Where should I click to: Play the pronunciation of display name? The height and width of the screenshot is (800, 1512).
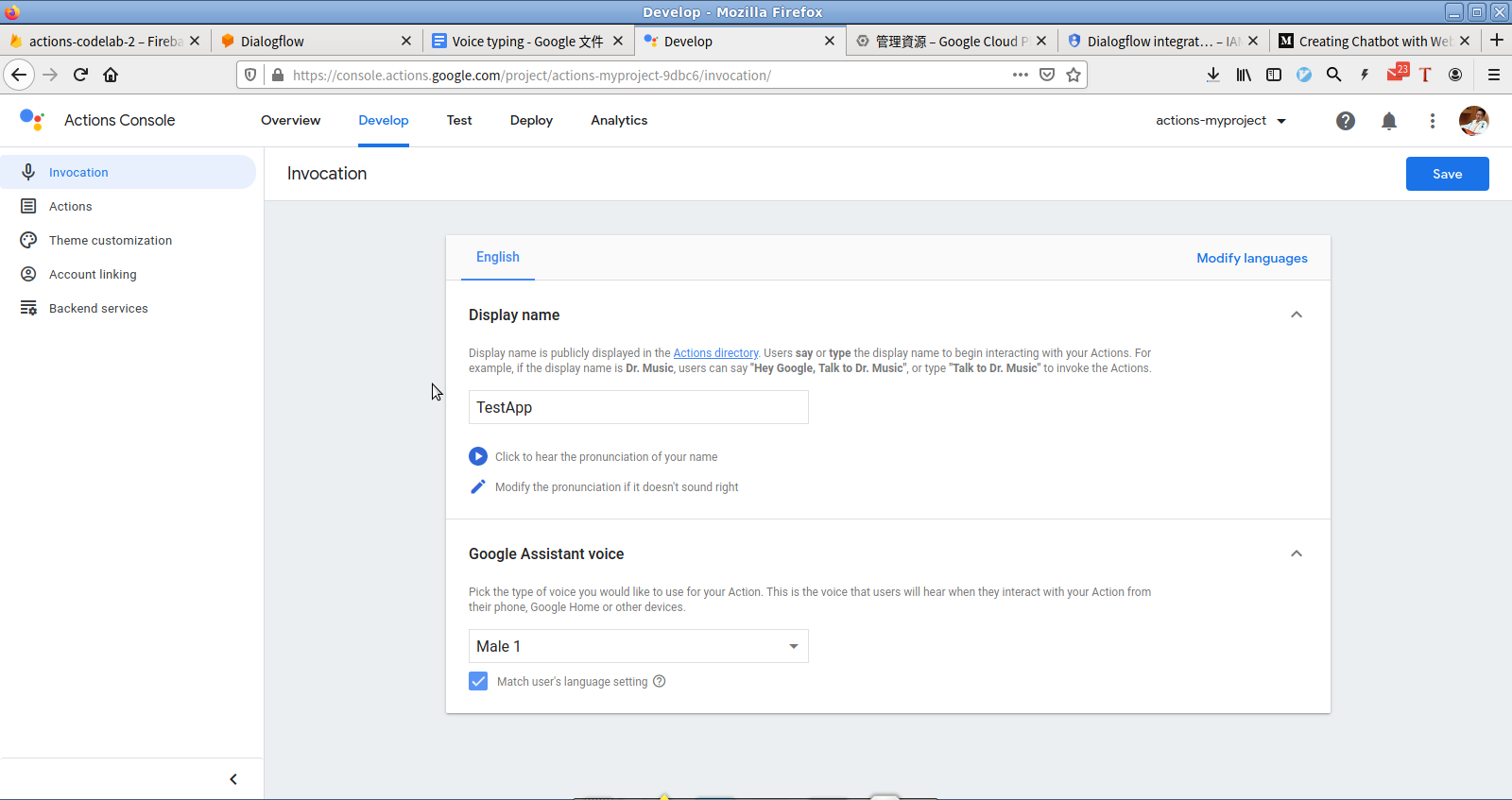(x=478, y=456)
